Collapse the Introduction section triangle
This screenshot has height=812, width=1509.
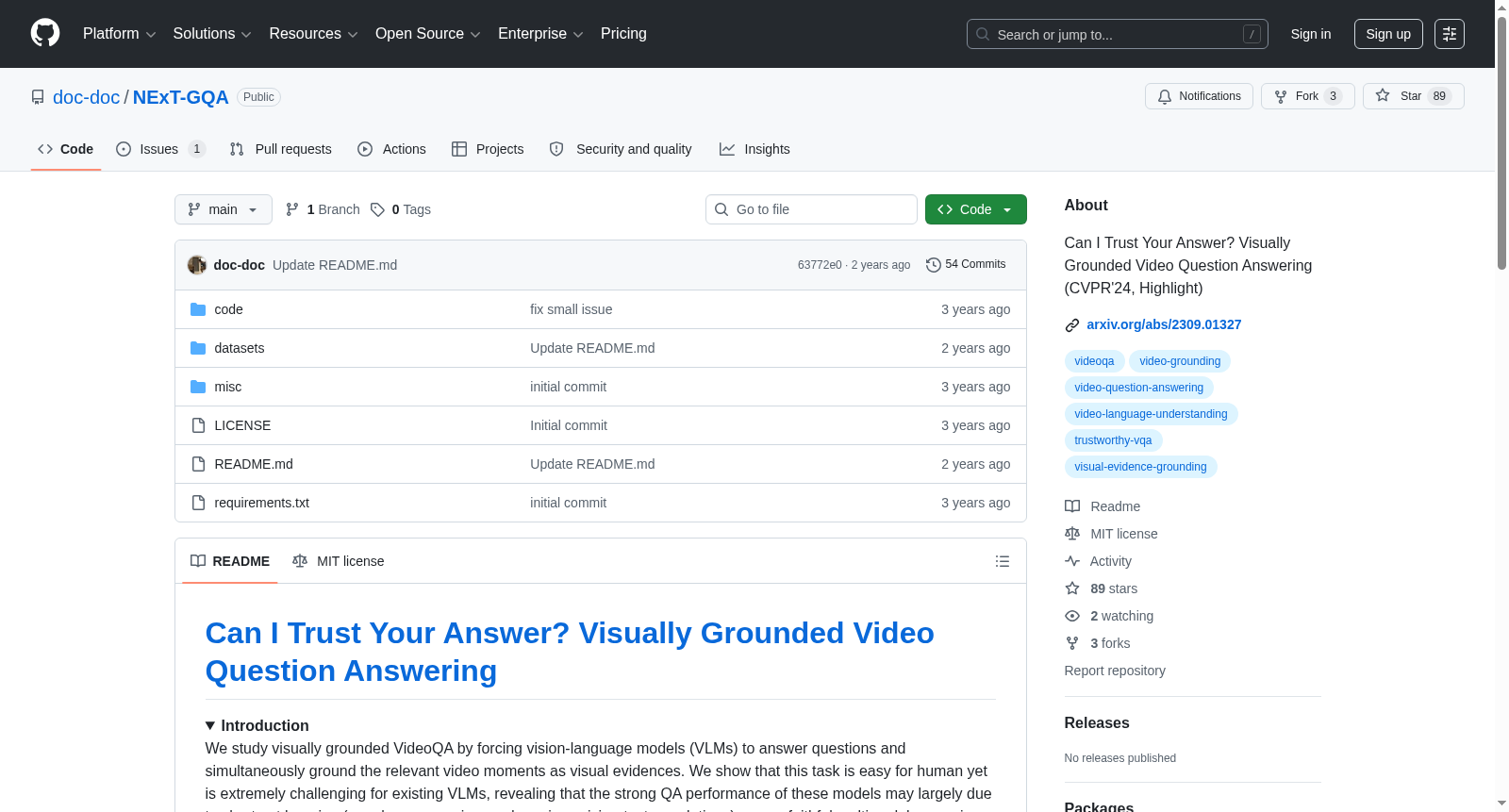pos(210,726)
